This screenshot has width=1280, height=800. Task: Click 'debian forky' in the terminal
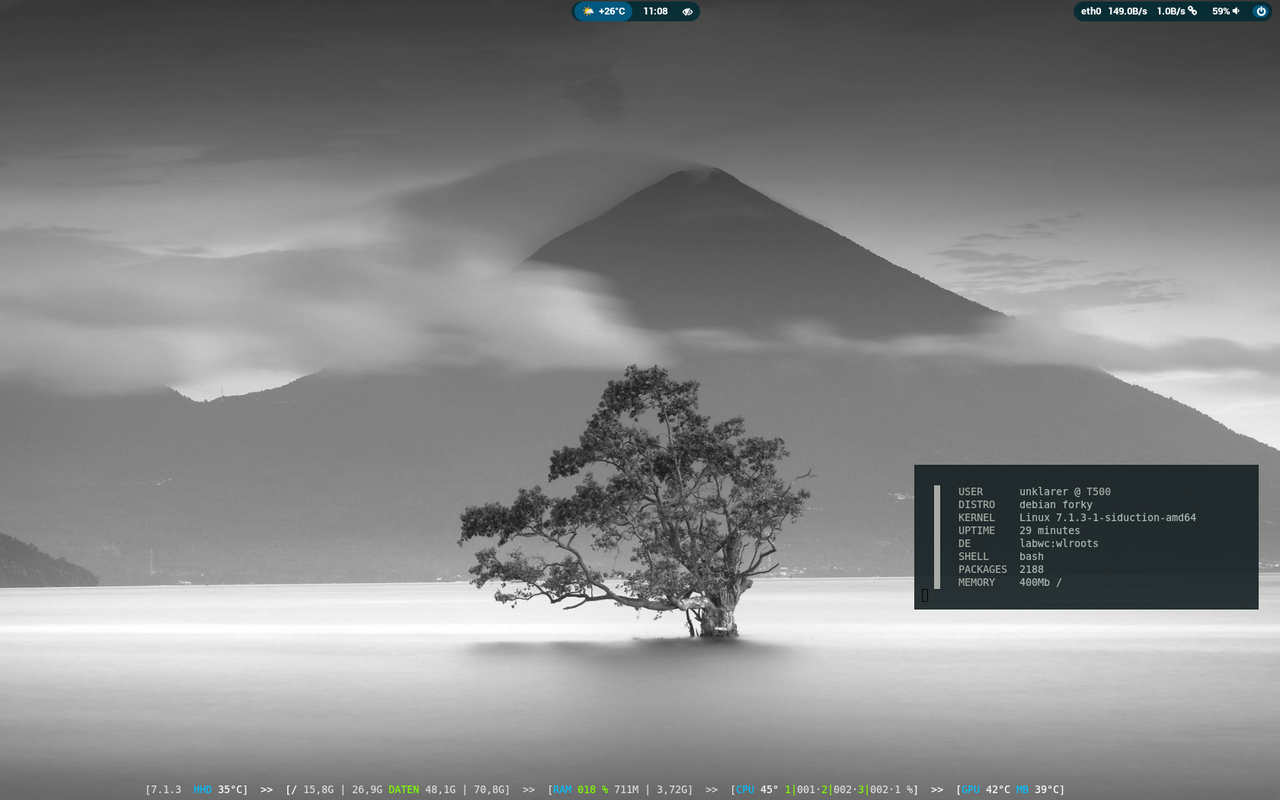pos(1056,505)
